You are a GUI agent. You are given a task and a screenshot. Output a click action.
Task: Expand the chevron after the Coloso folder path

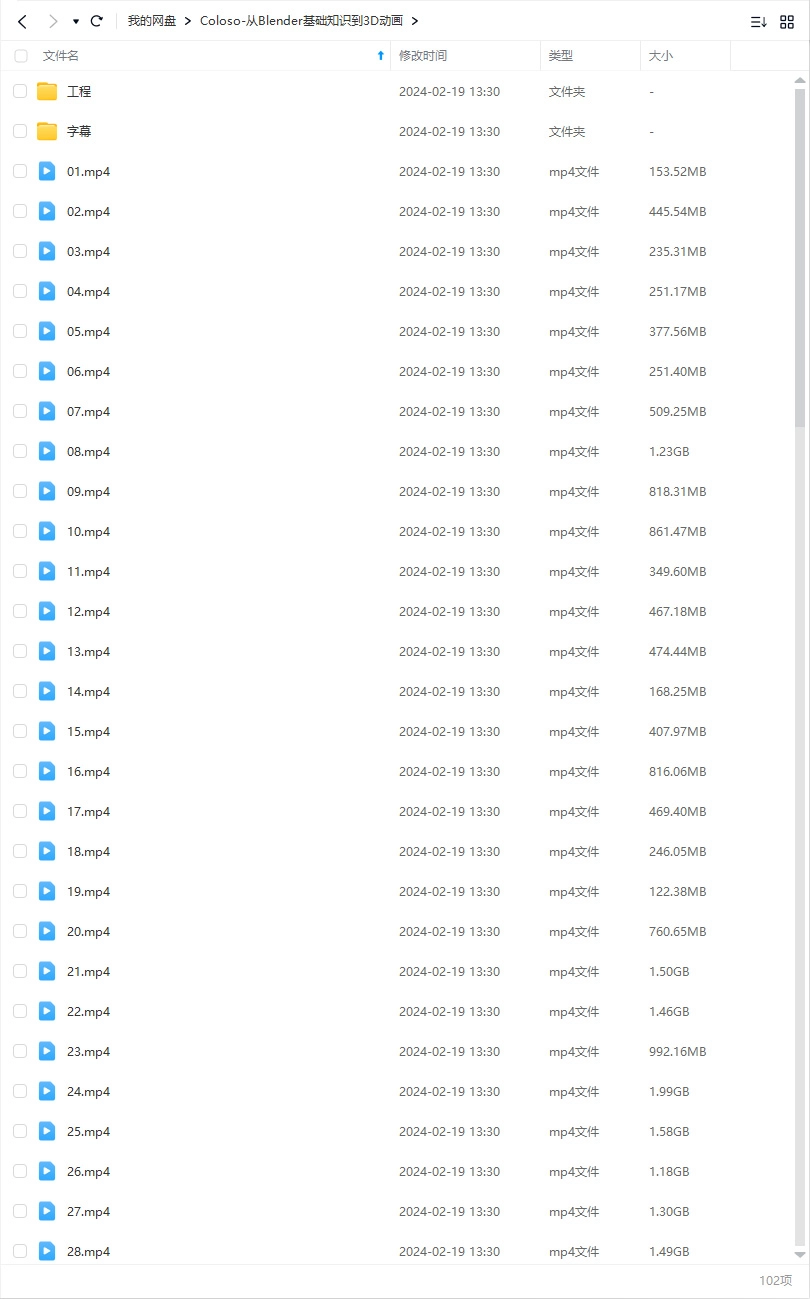pos(415,21)
